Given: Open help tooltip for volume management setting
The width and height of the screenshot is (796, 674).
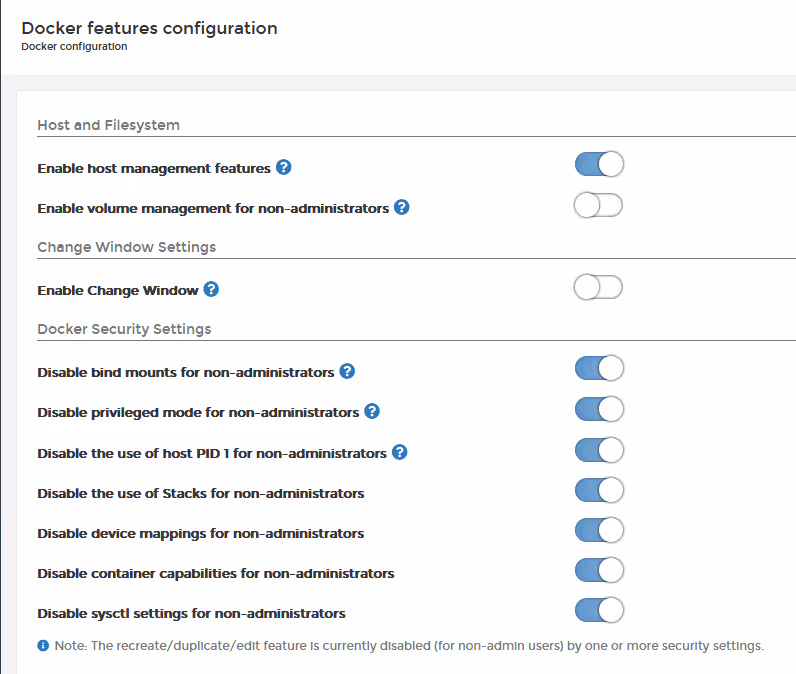Looking at the screenshot, I should (402, 207).
